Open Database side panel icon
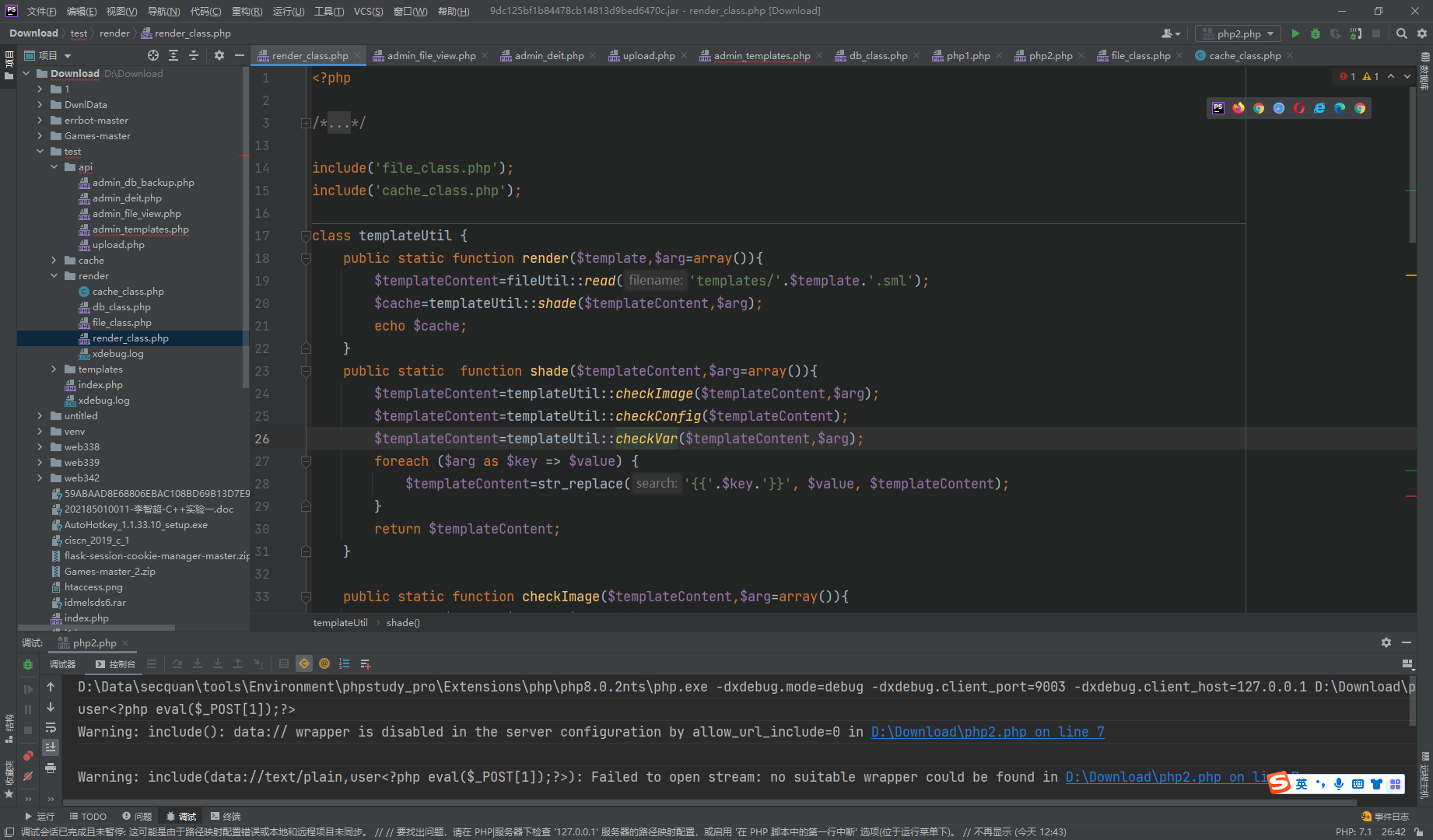Image resolution: width=1433 pixels, height=840 pixels. (1425, 57)
